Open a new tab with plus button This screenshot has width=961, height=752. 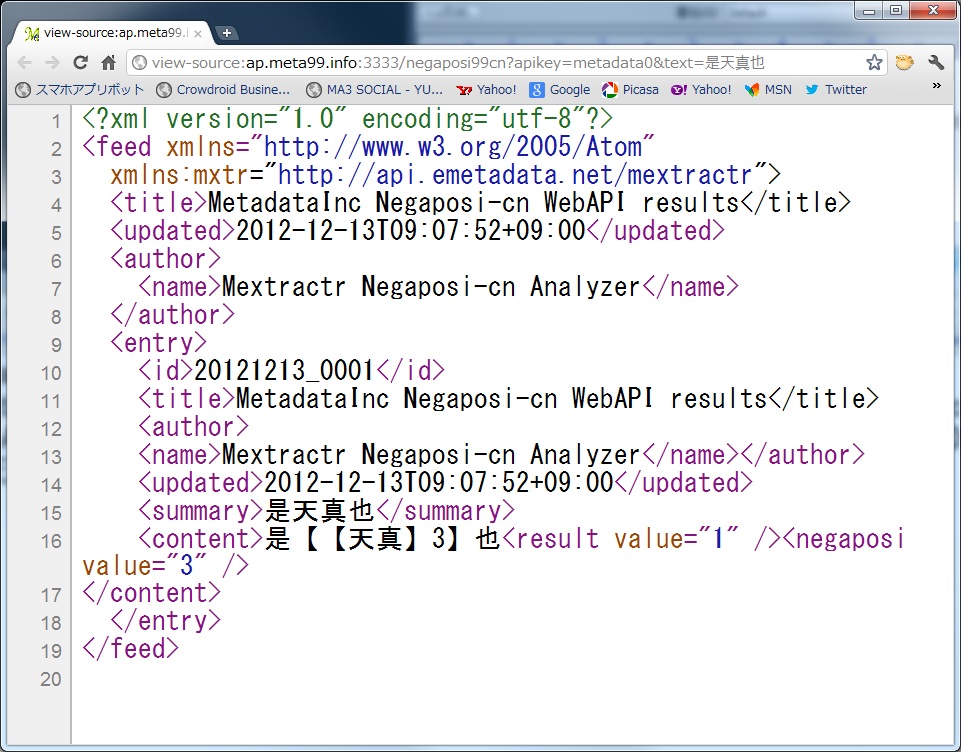(227, 33)
